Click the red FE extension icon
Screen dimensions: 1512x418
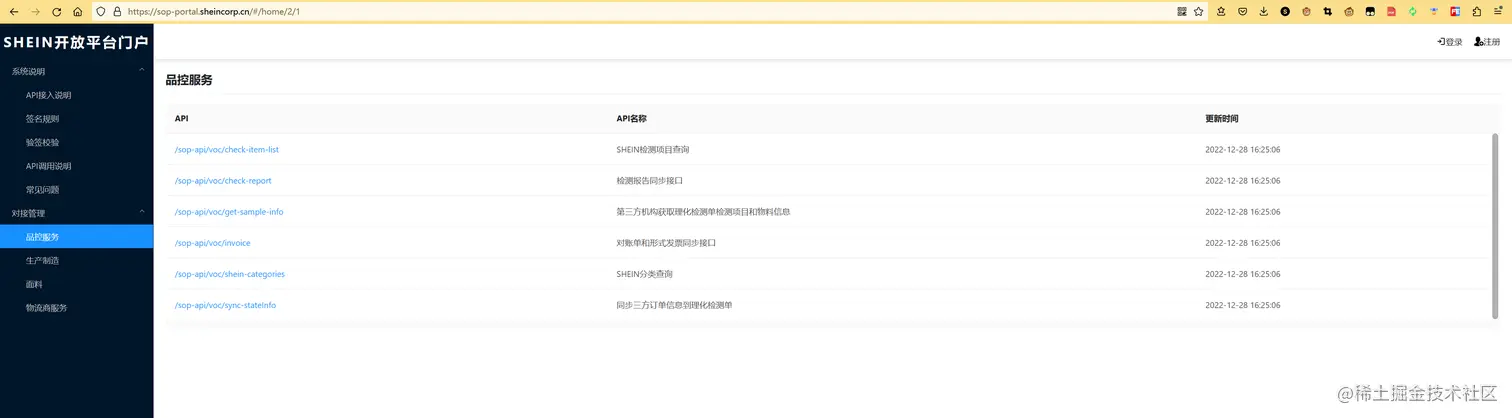point(1455,12)
